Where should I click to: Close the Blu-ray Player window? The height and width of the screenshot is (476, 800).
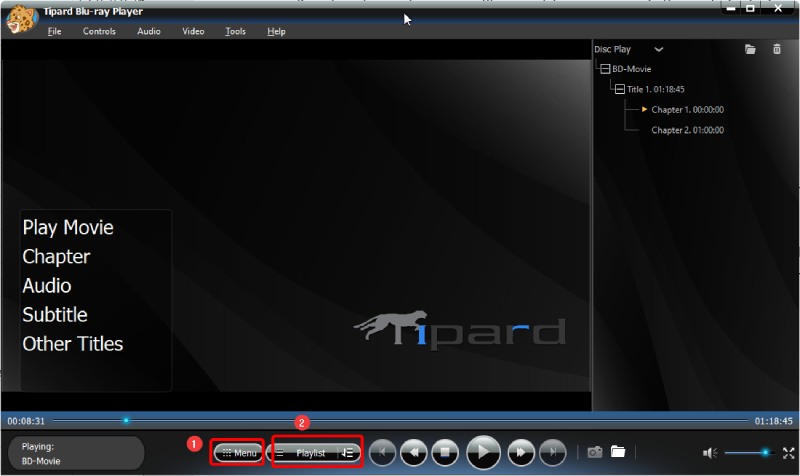pos(779,8)
